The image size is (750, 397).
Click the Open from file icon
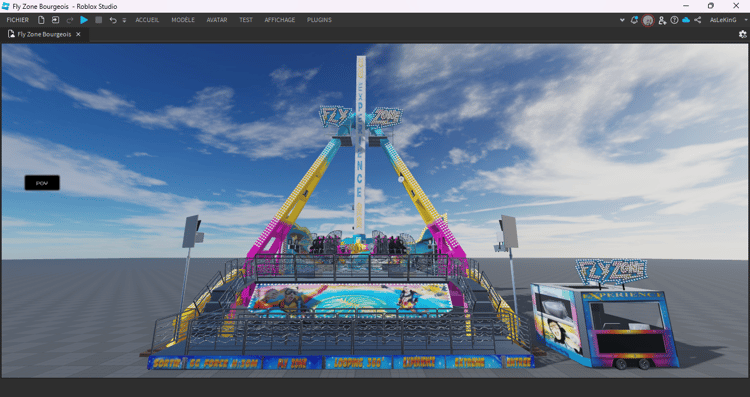(55, 20)
